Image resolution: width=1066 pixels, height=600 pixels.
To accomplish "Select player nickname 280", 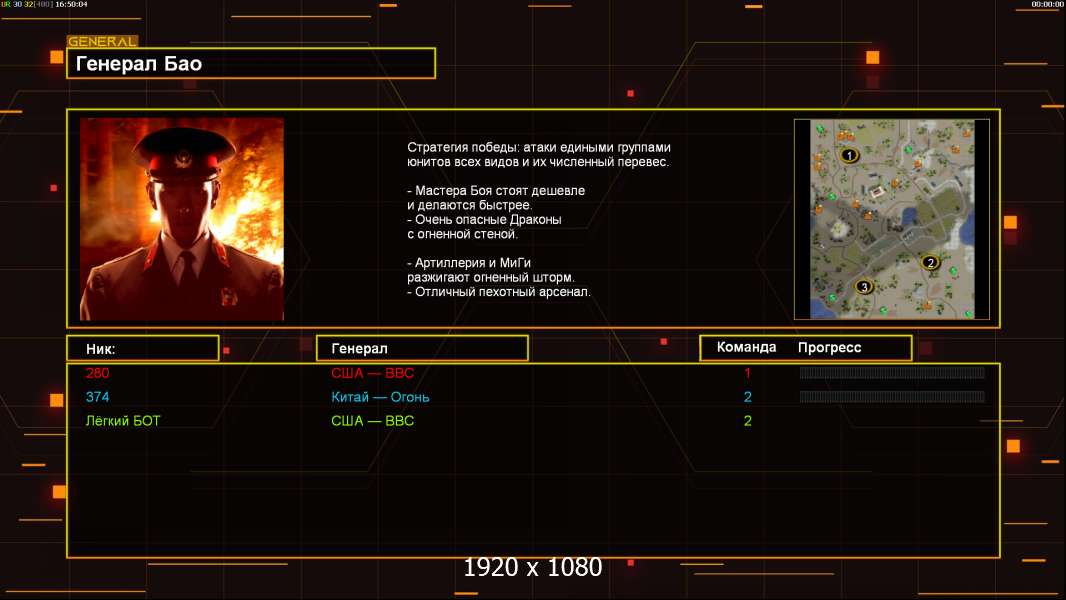I will click(97, 373).
